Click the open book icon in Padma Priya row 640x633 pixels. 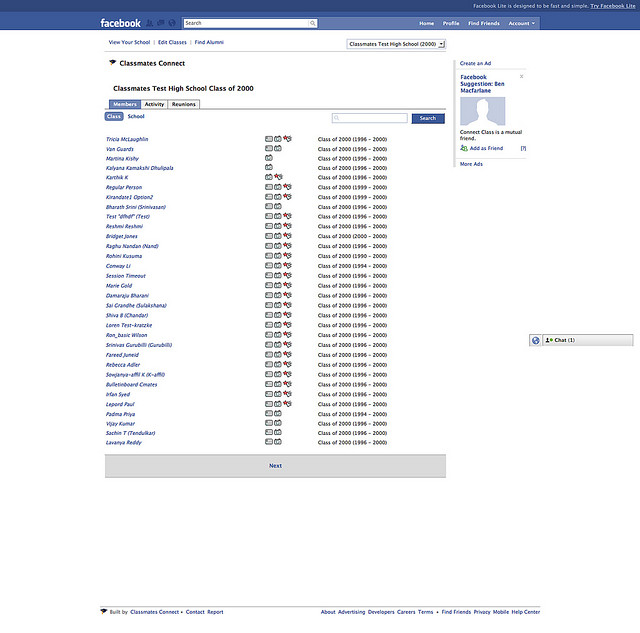278,413
